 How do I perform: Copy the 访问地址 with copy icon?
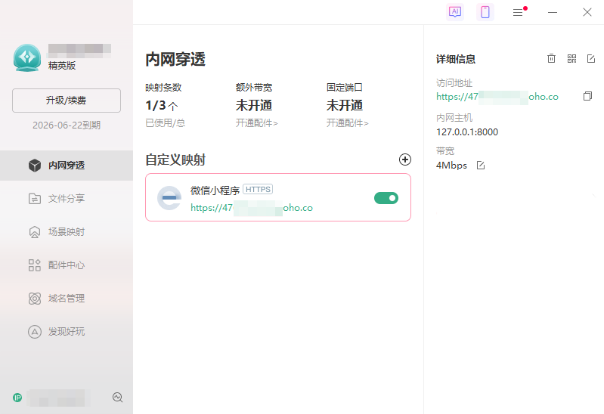tap(587, 96)
